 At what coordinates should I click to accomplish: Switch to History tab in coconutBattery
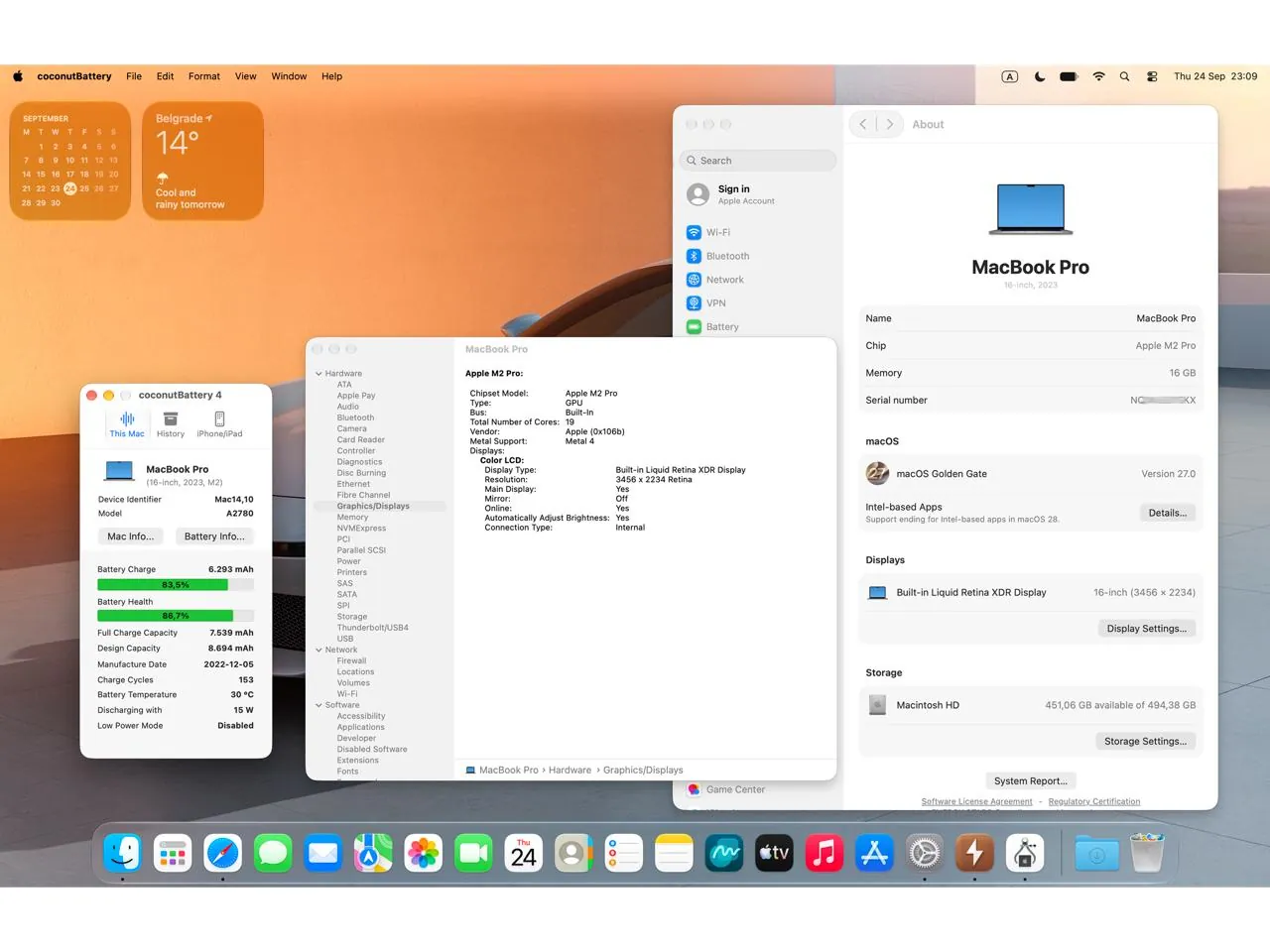pos(171,424)
